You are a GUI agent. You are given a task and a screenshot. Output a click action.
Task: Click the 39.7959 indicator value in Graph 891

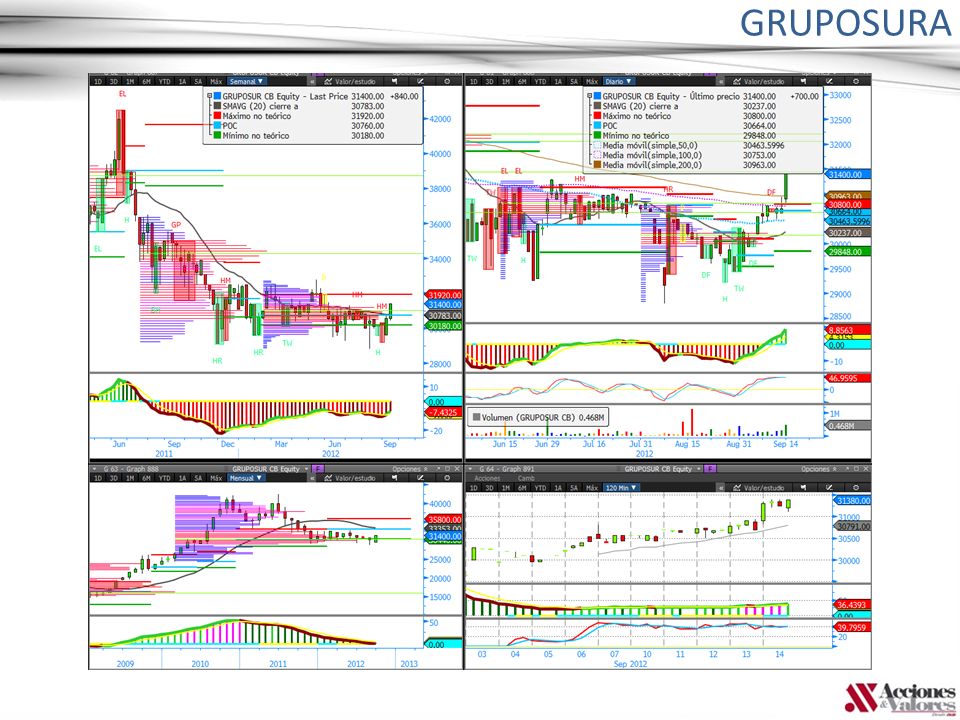pos(853,628)
